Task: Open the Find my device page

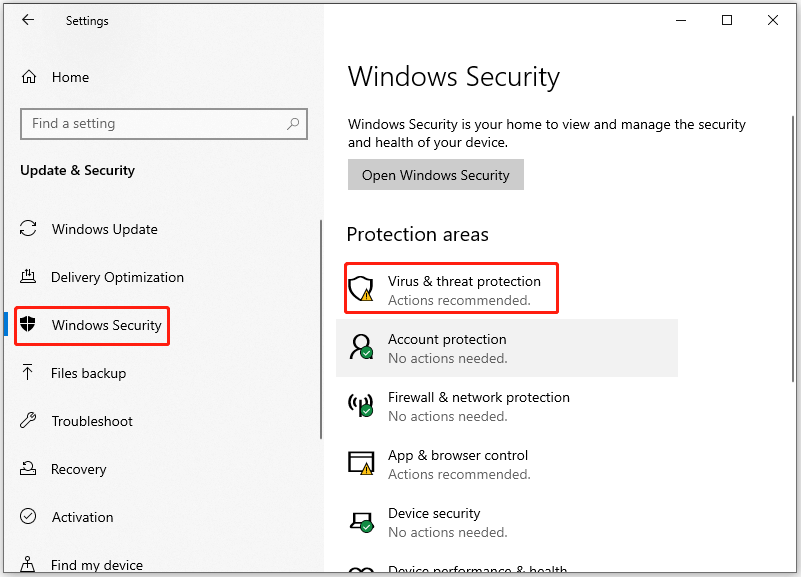Action: click(96, 565)
